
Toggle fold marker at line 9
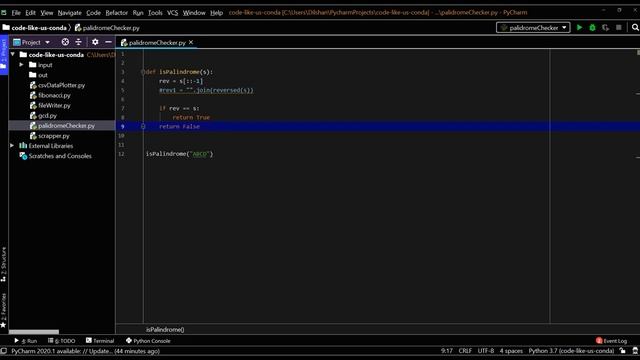[x=143, y=127]
